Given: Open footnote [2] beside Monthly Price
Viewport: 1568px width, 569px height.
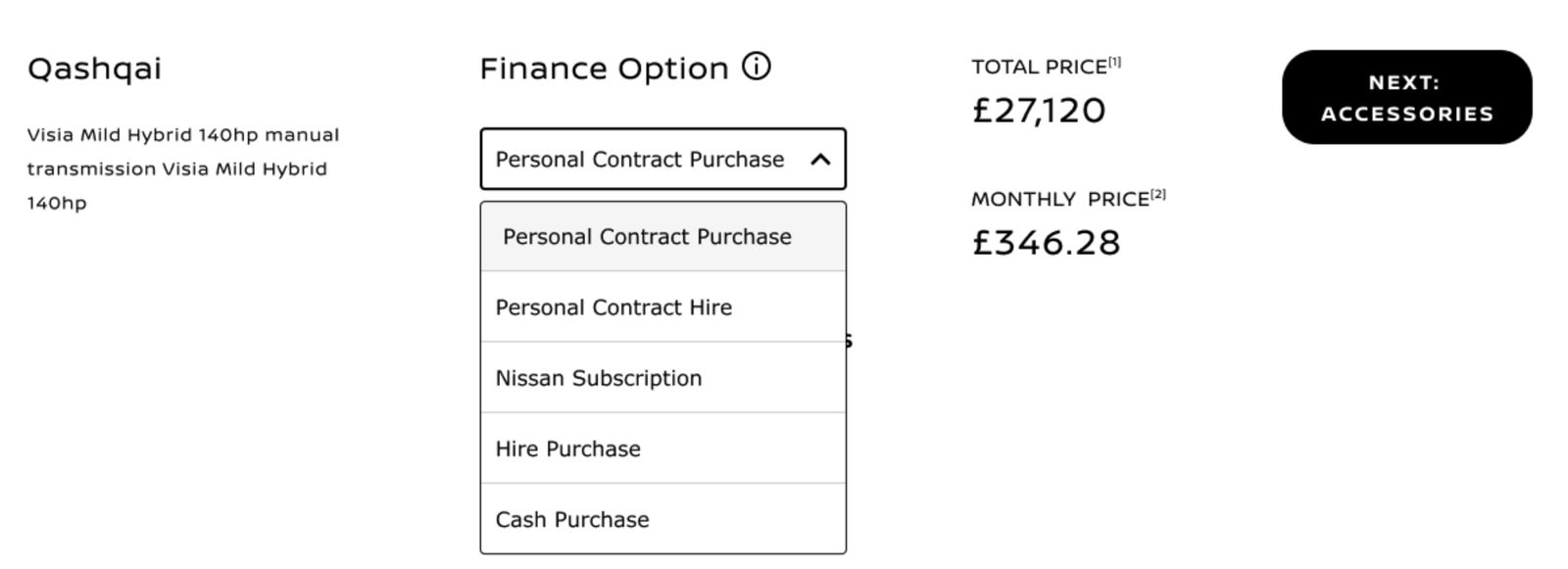Looking at the screenshot, I should (x=1158, y=194).
